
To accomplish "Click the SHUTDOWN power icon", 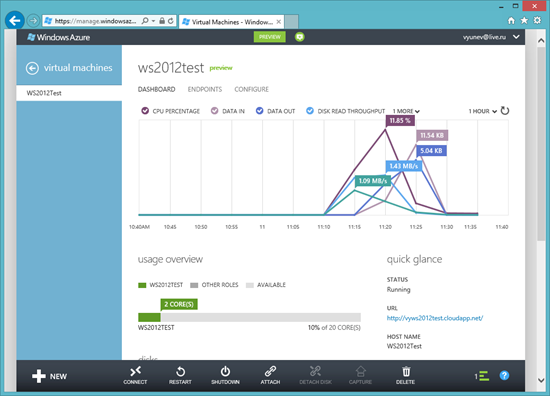I will (x=226, y=371).
